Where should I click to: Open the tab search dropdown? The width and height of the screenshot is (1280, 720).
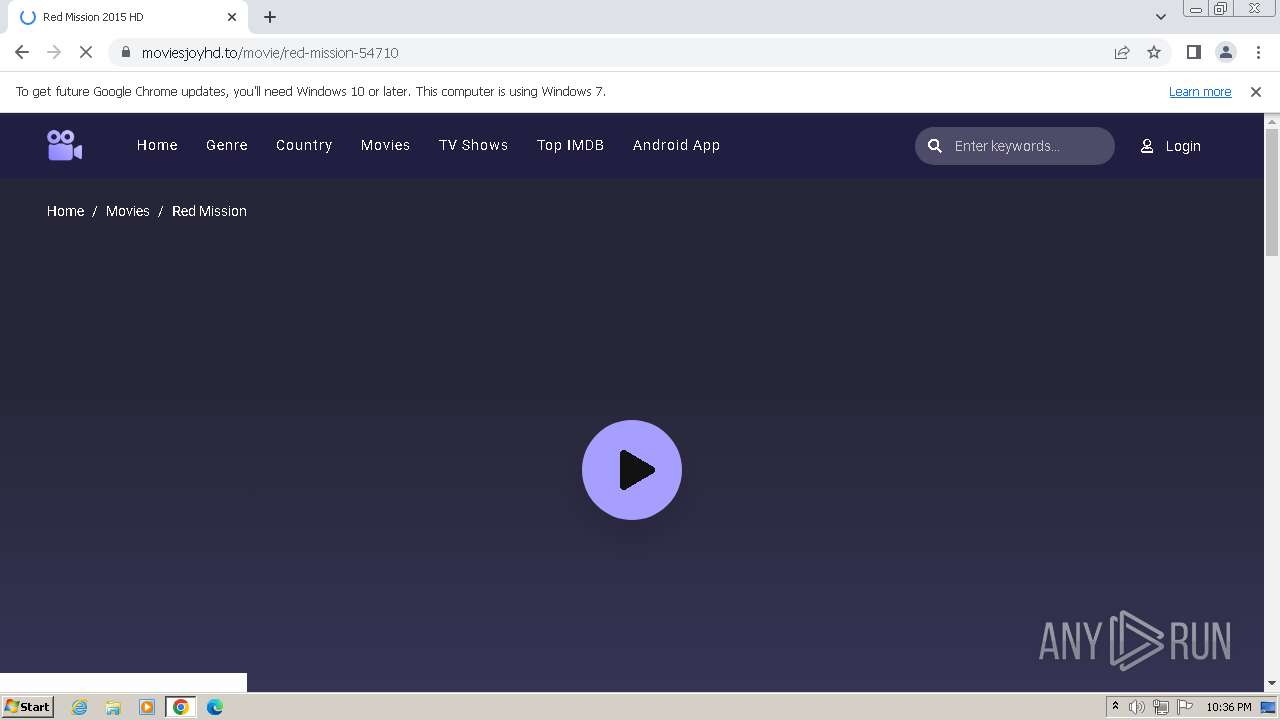point(1161,17)
